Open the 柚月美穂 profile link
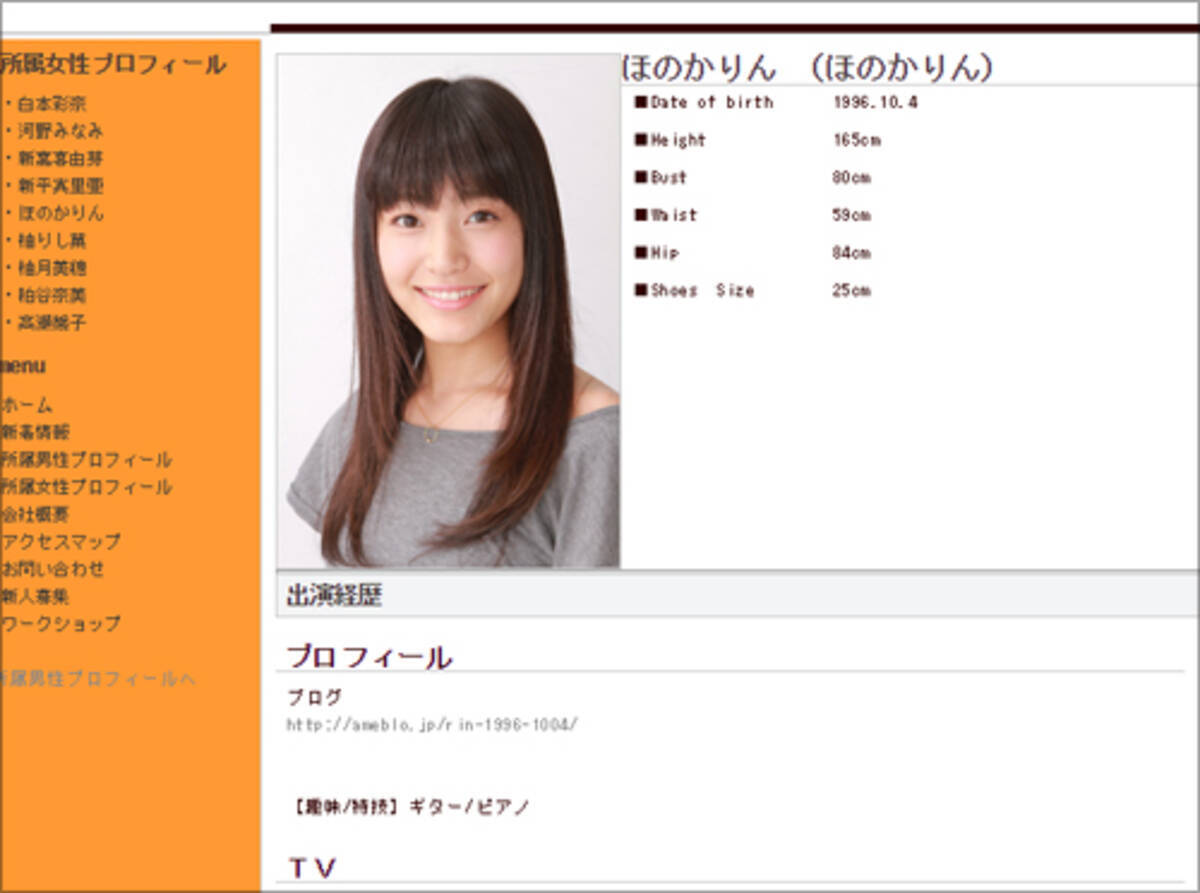The image size is (1200, 893). pyautogui.click(x=52, y=268)
